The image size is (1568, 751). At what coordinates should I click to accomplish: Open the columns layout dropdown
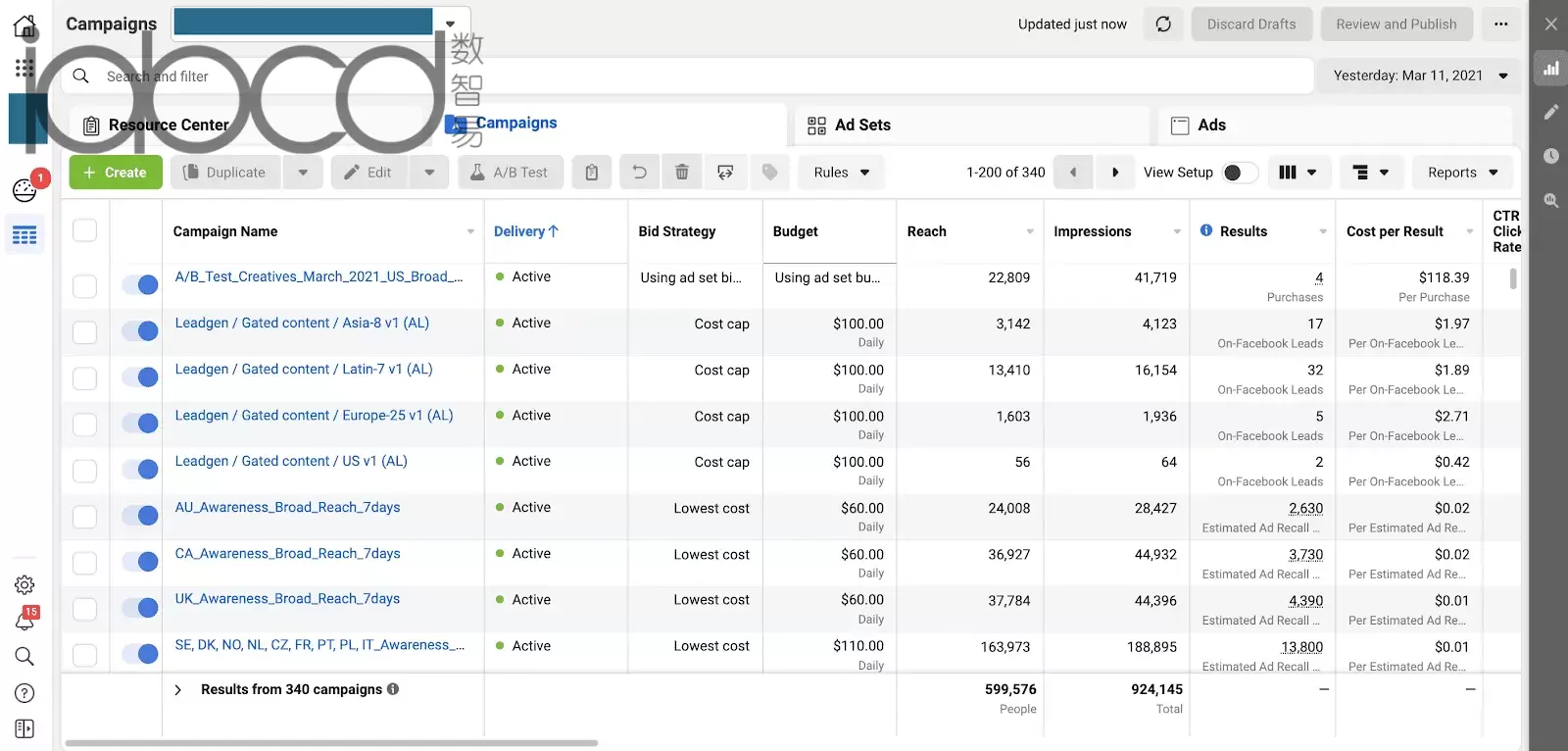(1298, 173)
